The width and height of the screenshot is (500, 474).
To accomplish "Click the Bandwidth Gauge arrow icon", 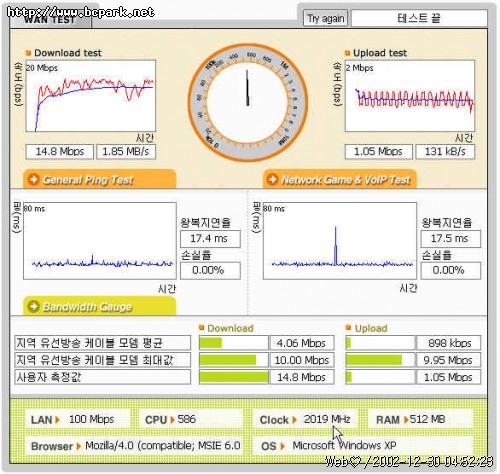I will click(33, 306).
